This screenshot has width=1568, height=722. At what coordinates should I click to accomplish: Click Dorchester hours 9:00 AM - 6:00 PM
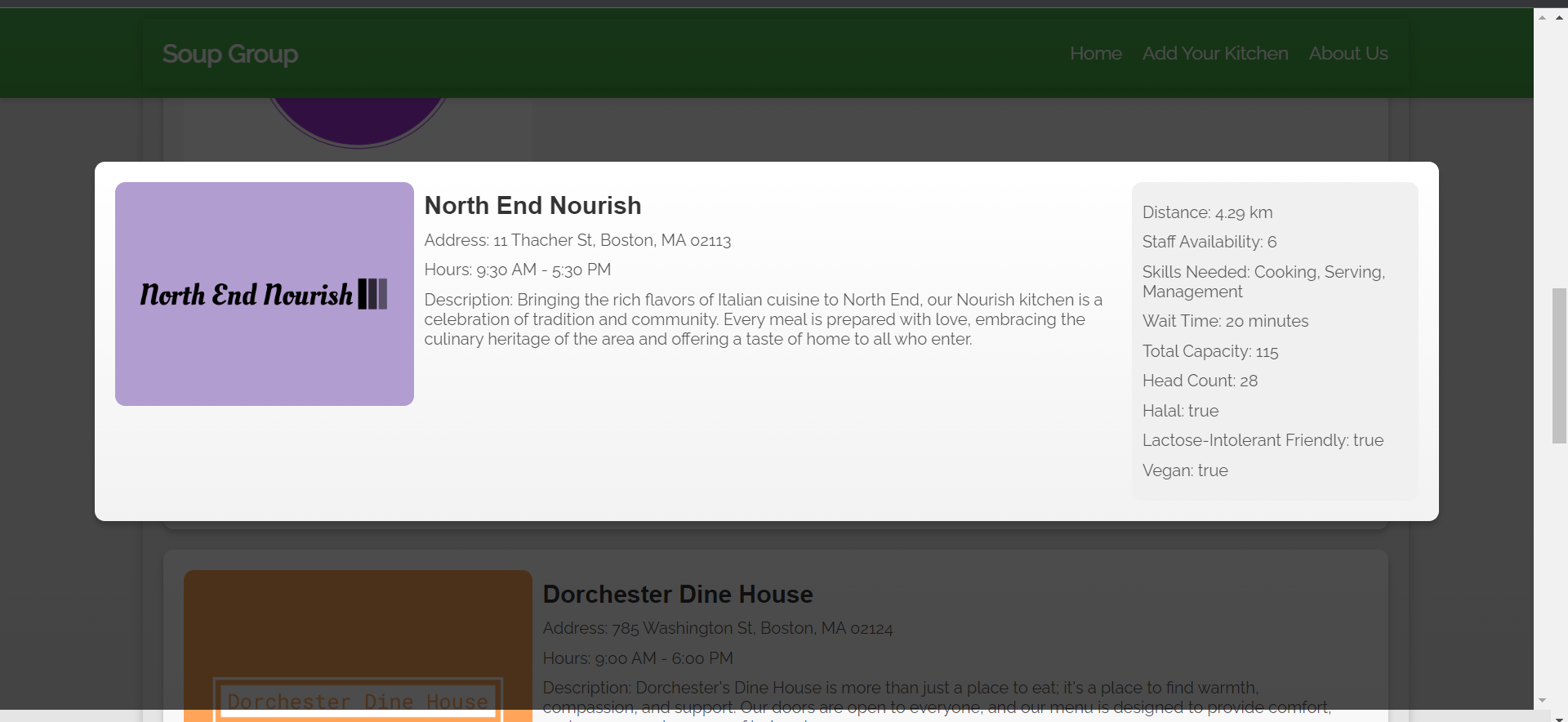point(638,658)
